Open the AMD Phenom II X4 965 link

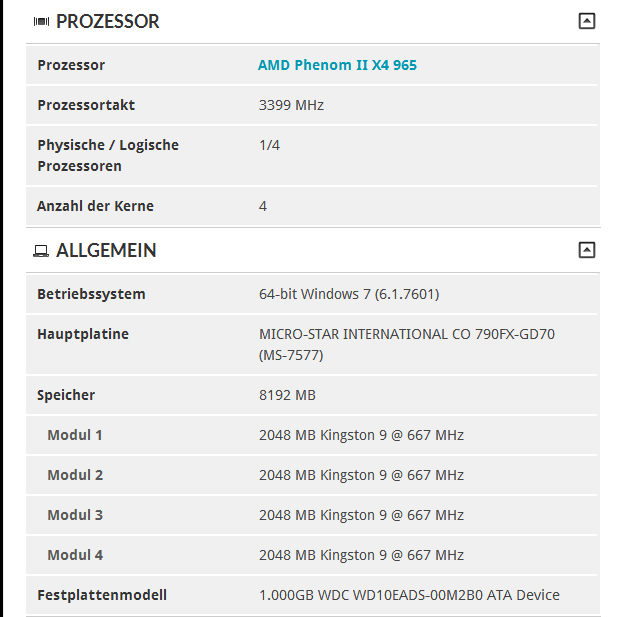tap(337, 65)
